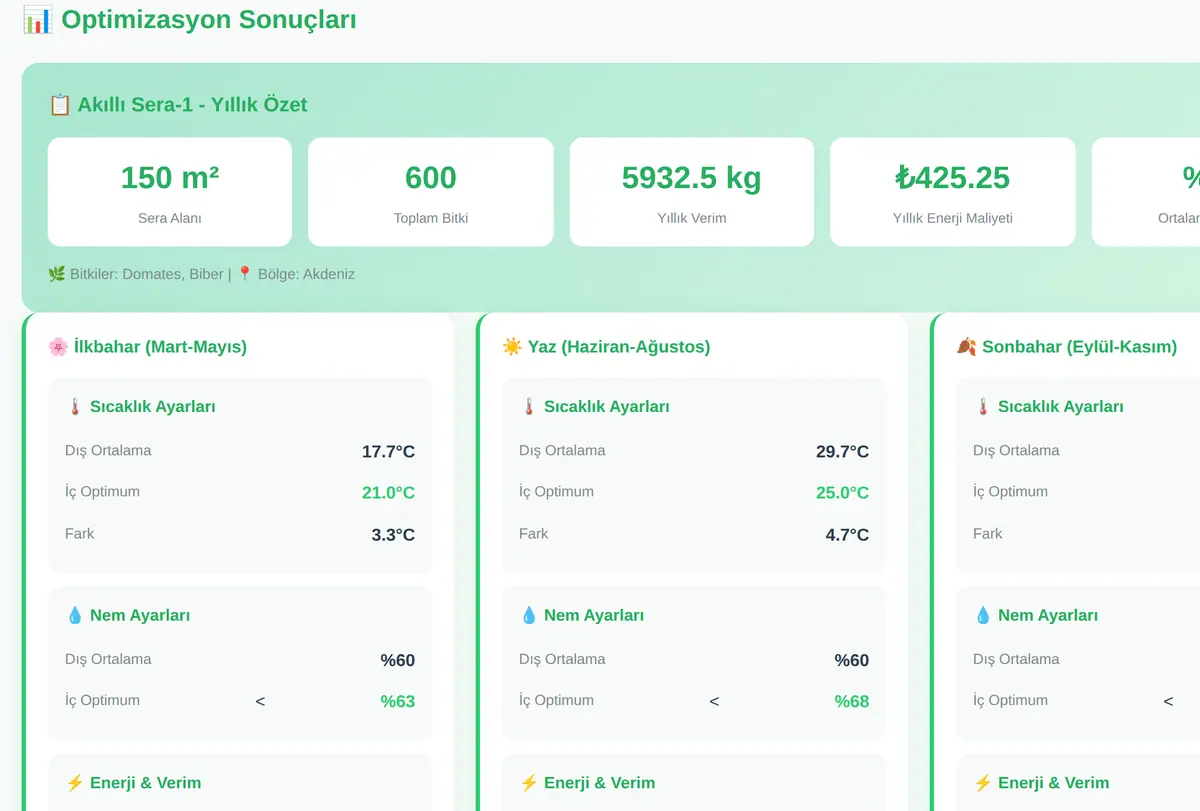Click the clipboard icon next to Akıllı Sera-1
Image resolution: width=1200 pixels, height=811 pixels.
point(59,105)
